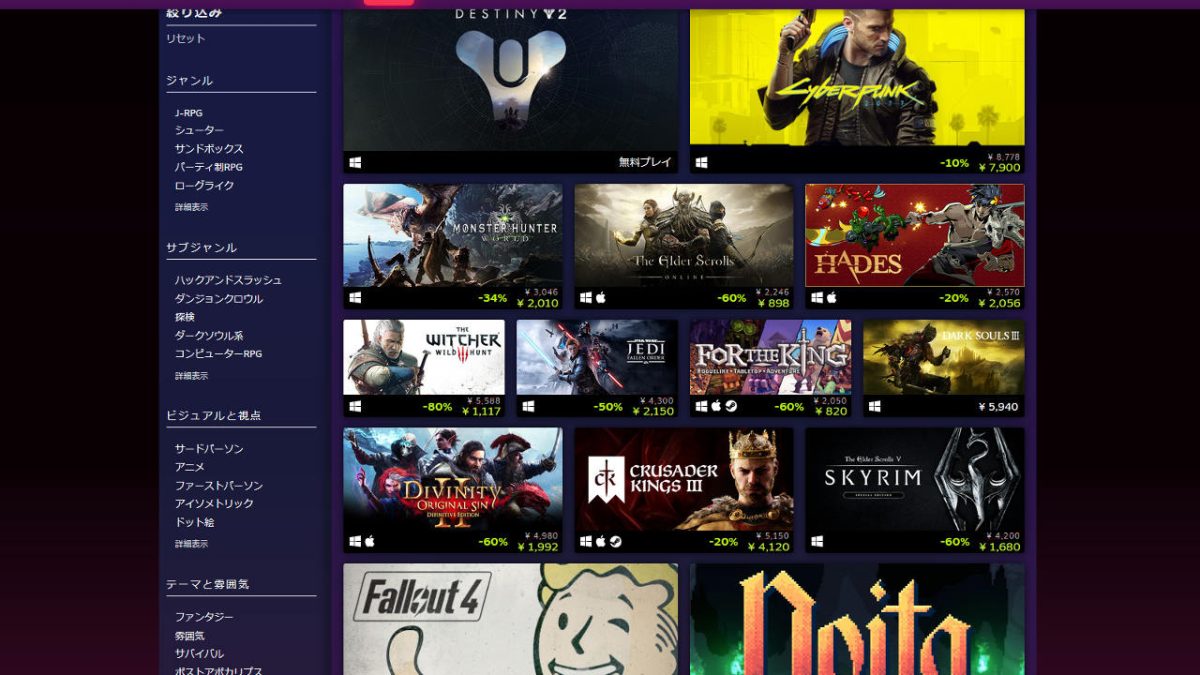Click Windows icon under Dark Souls III
Viewport: 1200px width, 675px height.
click(875, 406)
